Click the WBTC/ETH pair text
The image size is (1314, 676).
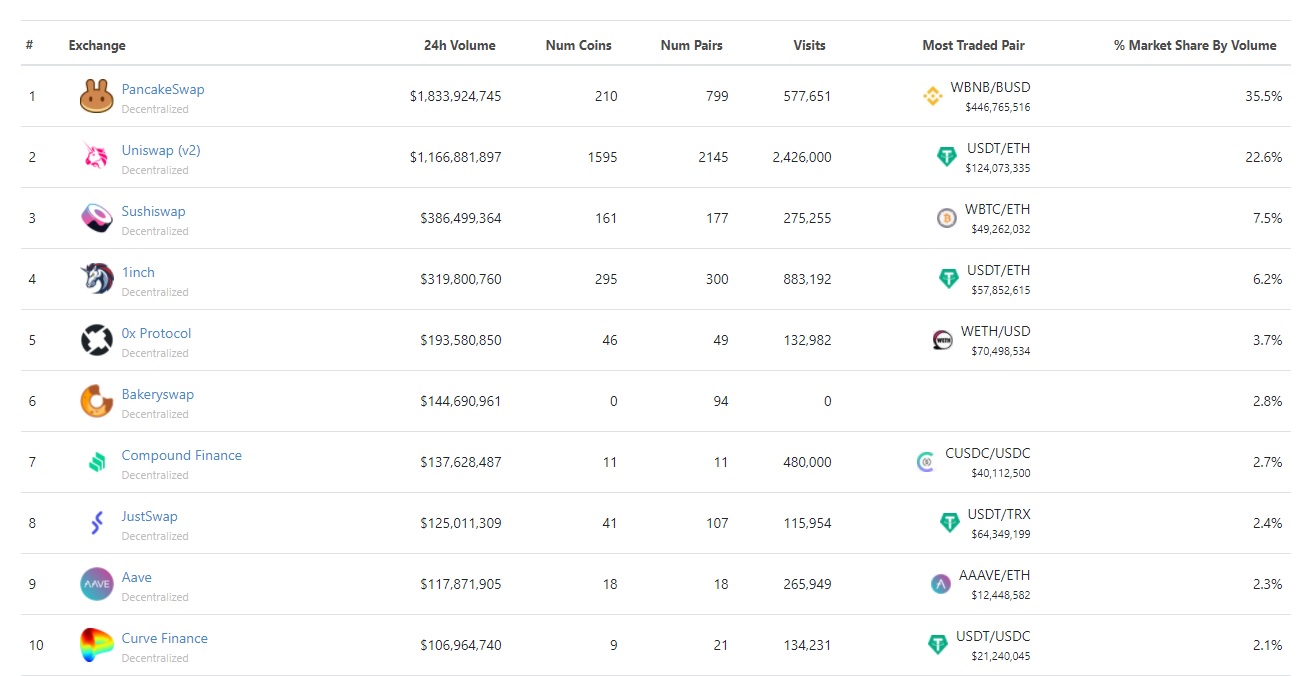(x=997, y=209)
